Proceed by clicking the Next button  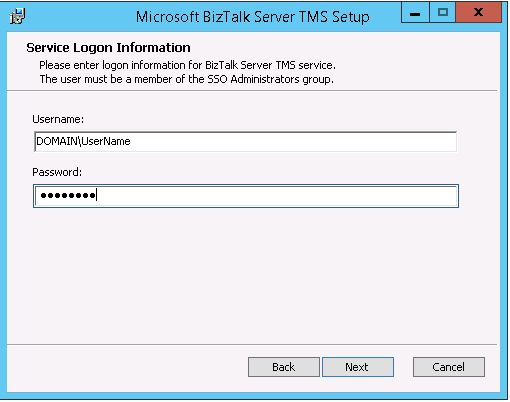tap(358, 367)
